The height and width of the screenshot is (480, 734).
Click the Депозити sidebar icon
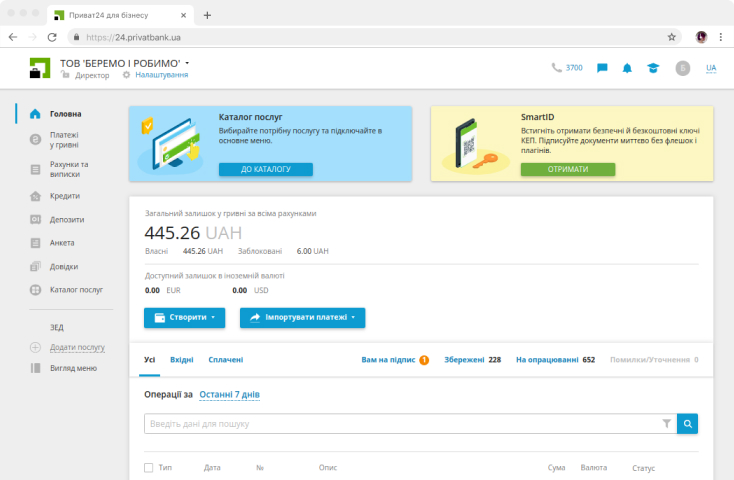click(x=35, y=219)
